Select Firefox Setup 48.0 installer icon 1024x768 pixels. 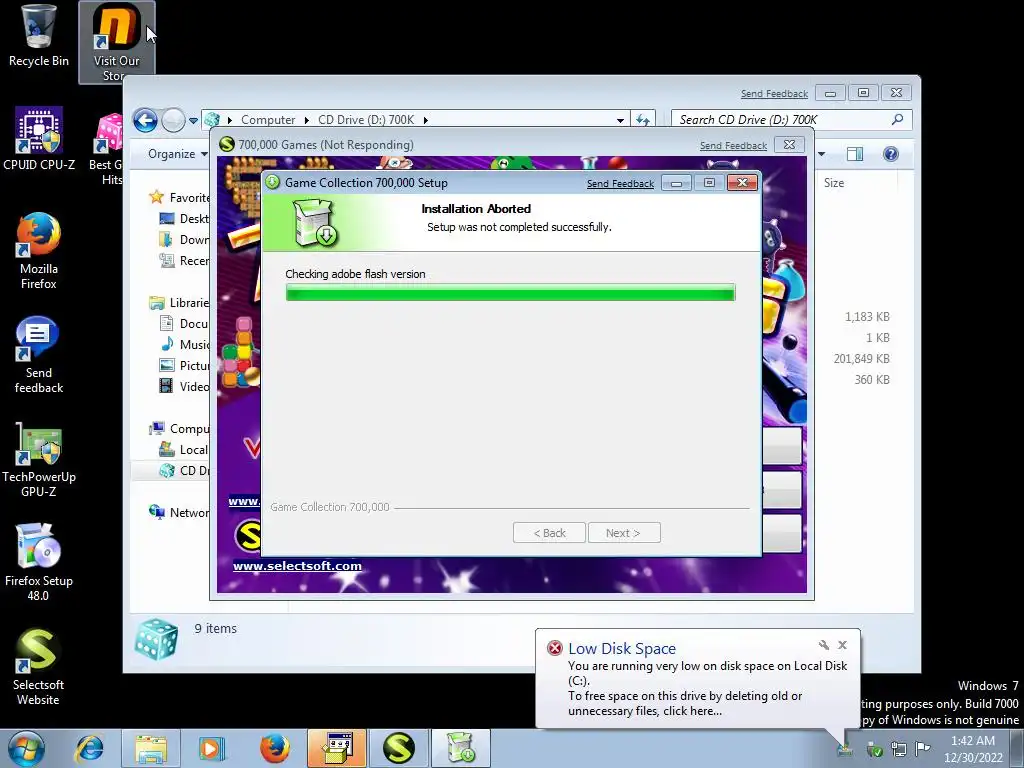tap(39, 562)
